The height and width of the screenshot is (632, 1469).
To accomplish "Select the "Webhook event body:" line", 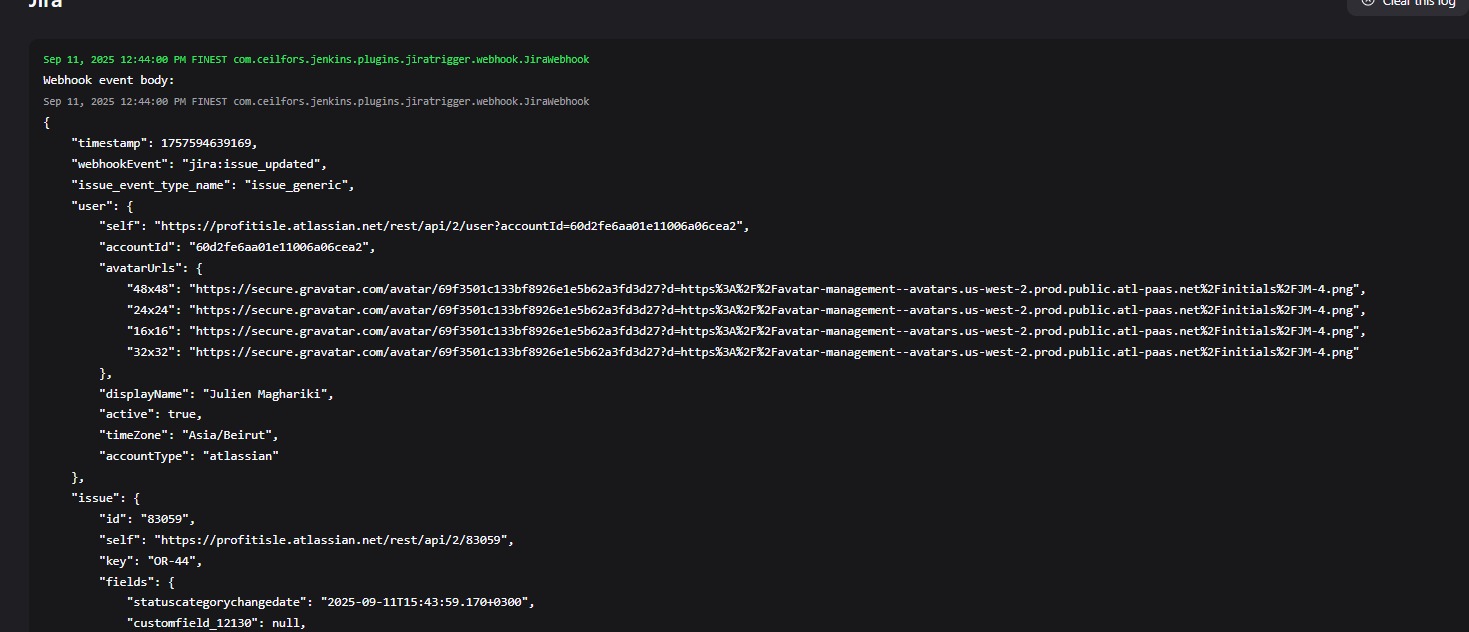I will [x=109, y=81].
